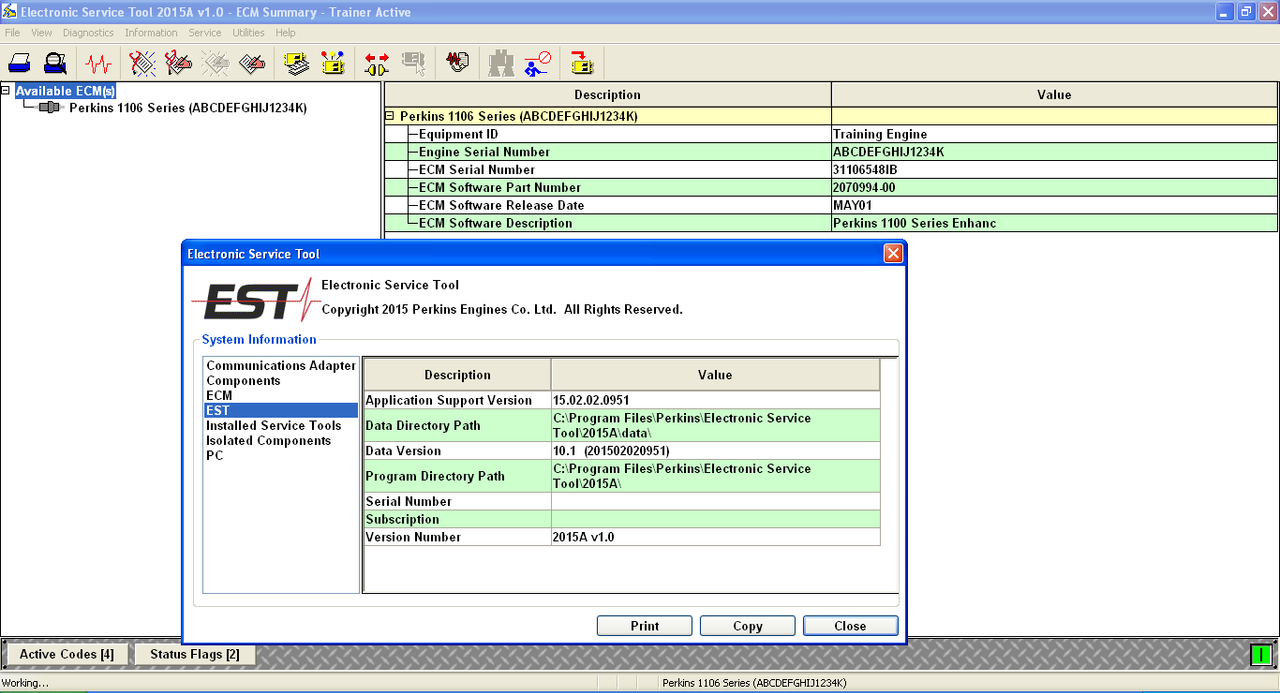The height and width of the screenshot is (693, 1280).
Task: Open the File menu
Action: 12,33
